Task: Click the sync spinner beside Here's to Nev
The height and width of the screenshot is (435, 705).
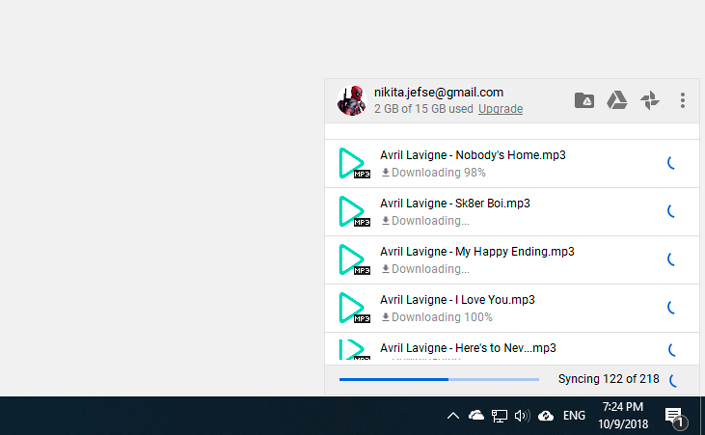Action: pos(672,350)
